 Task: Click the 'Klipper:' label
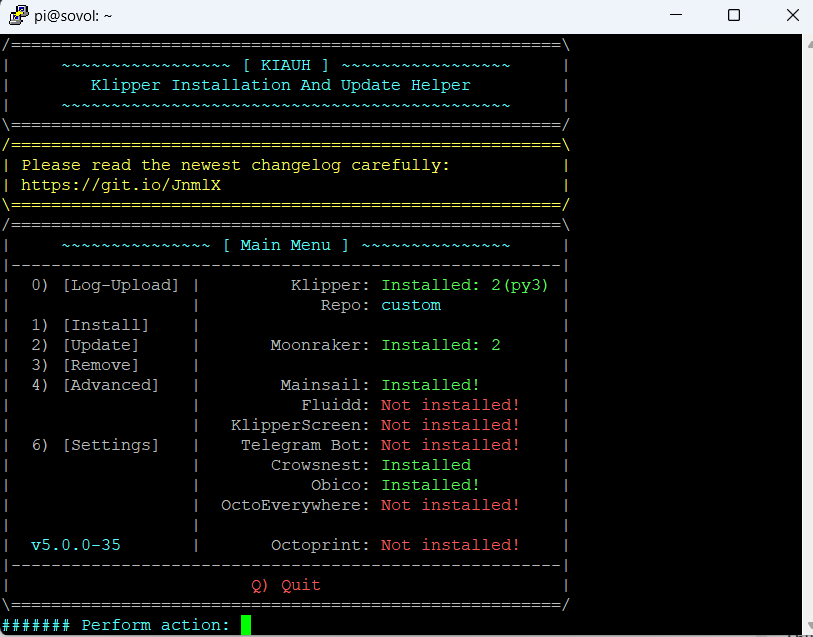[x=330, y=285]
